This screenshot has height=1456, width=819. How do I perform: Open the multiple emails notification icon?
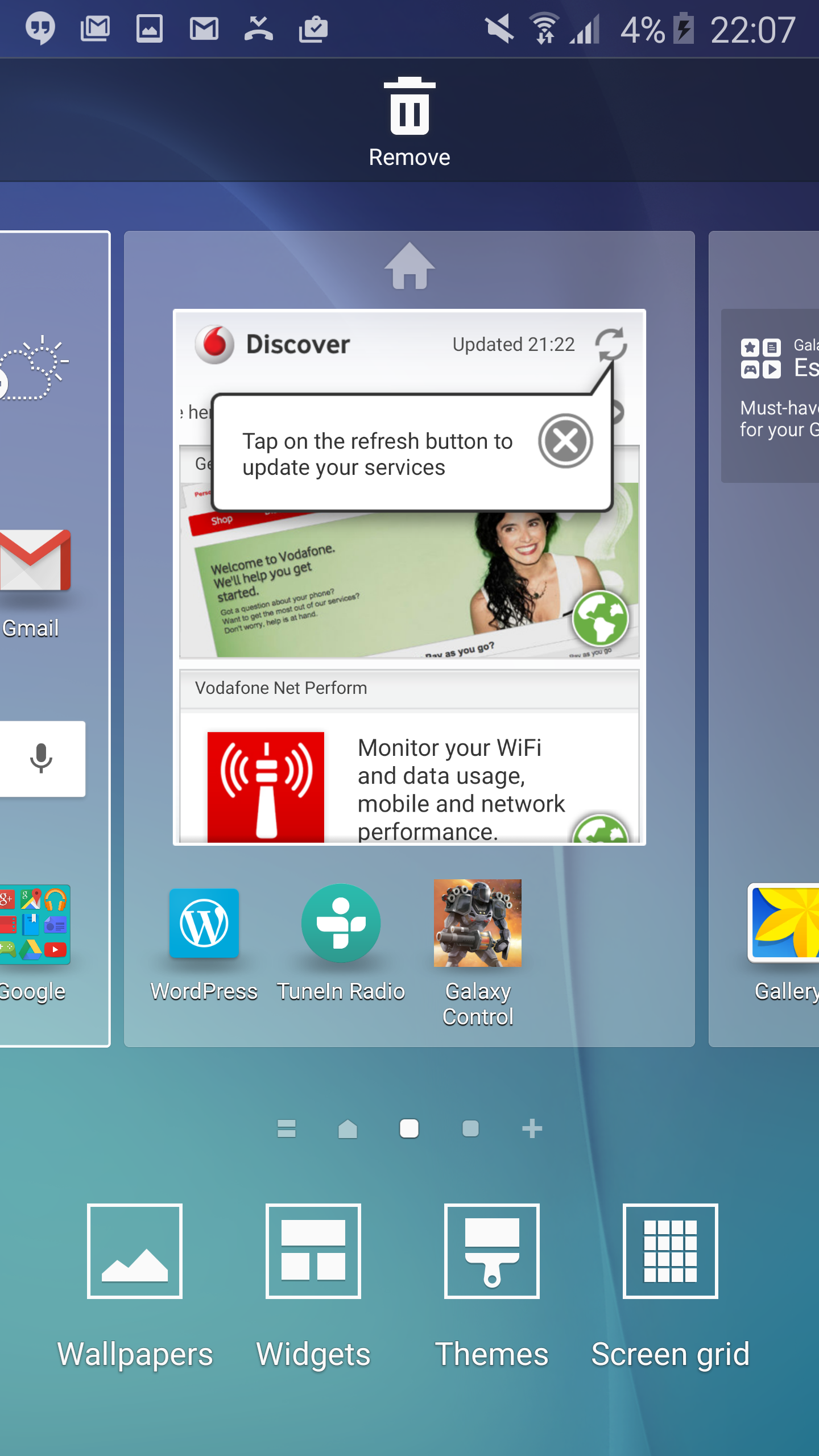click(95, 28)
